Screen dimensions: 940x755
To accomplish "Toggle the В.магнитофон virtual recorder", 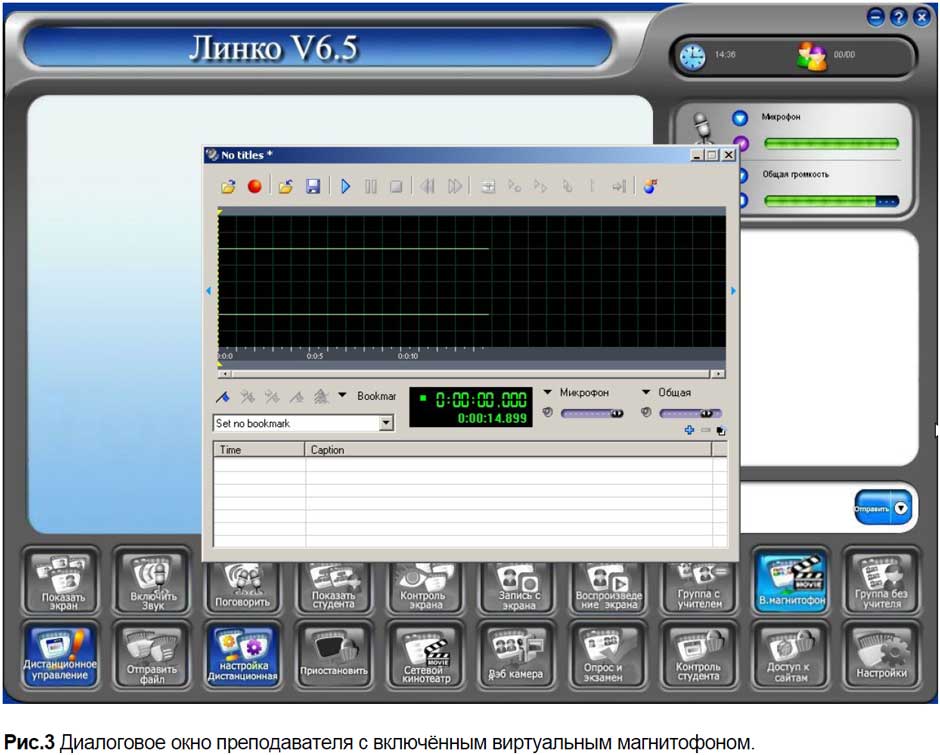I will click(x=791, y=582).
